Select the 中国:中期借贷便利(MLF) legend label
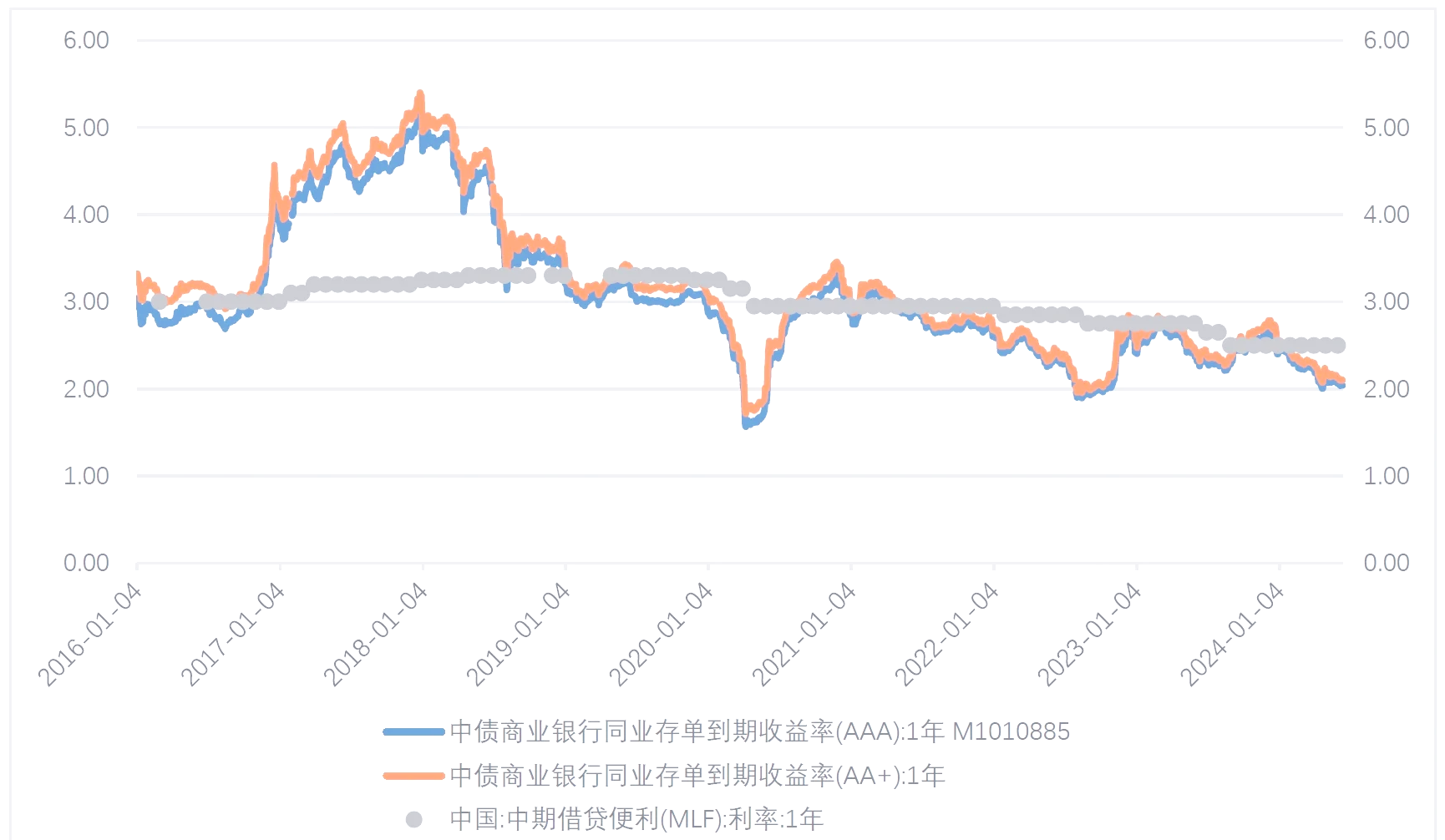The width and height of the screenshot is (1445, 840). pyautogui.click(x=636, y=819)
